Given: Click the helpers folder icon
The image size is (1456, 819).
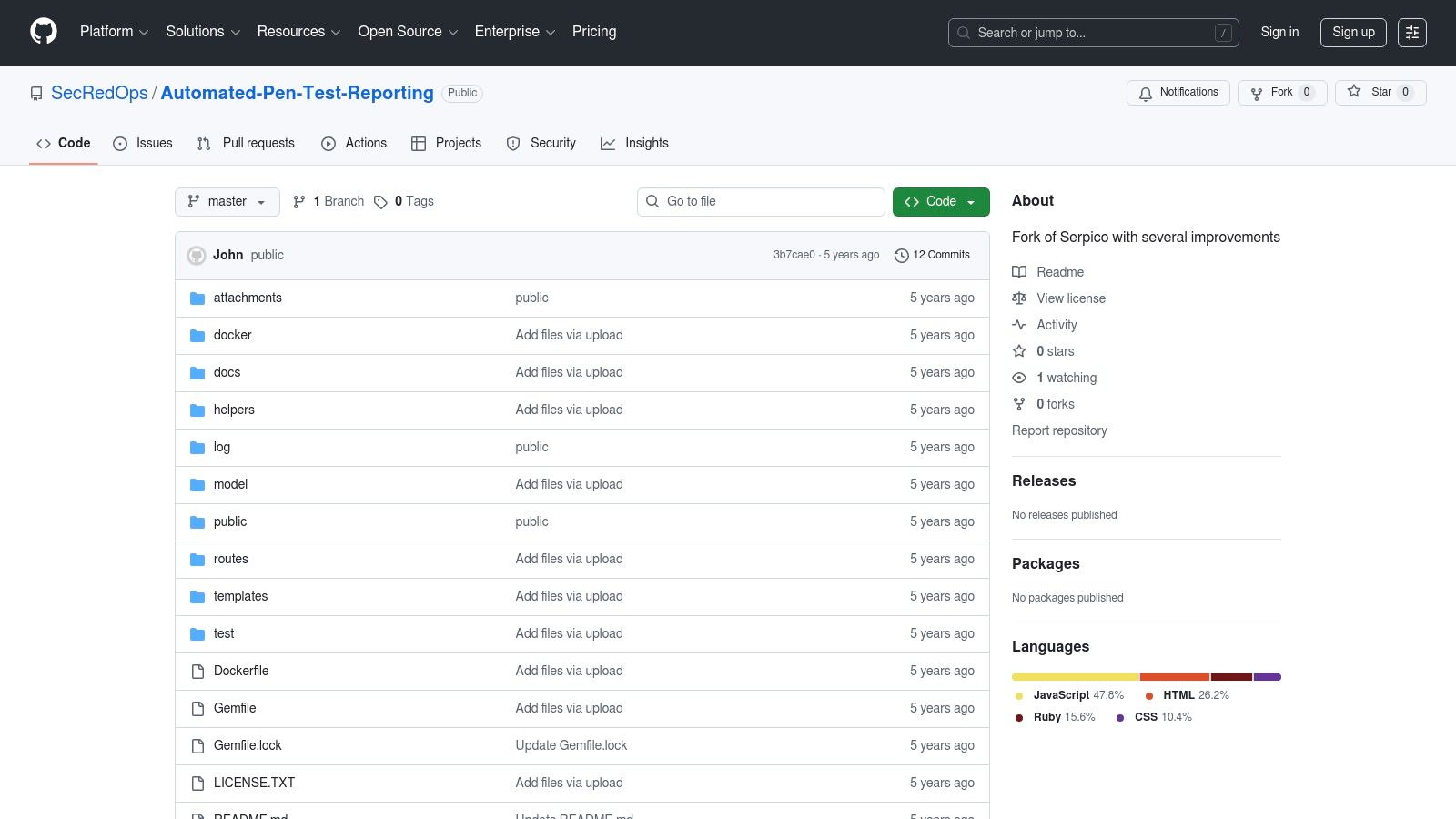Looking at the screenshot, I should [197, 410].
